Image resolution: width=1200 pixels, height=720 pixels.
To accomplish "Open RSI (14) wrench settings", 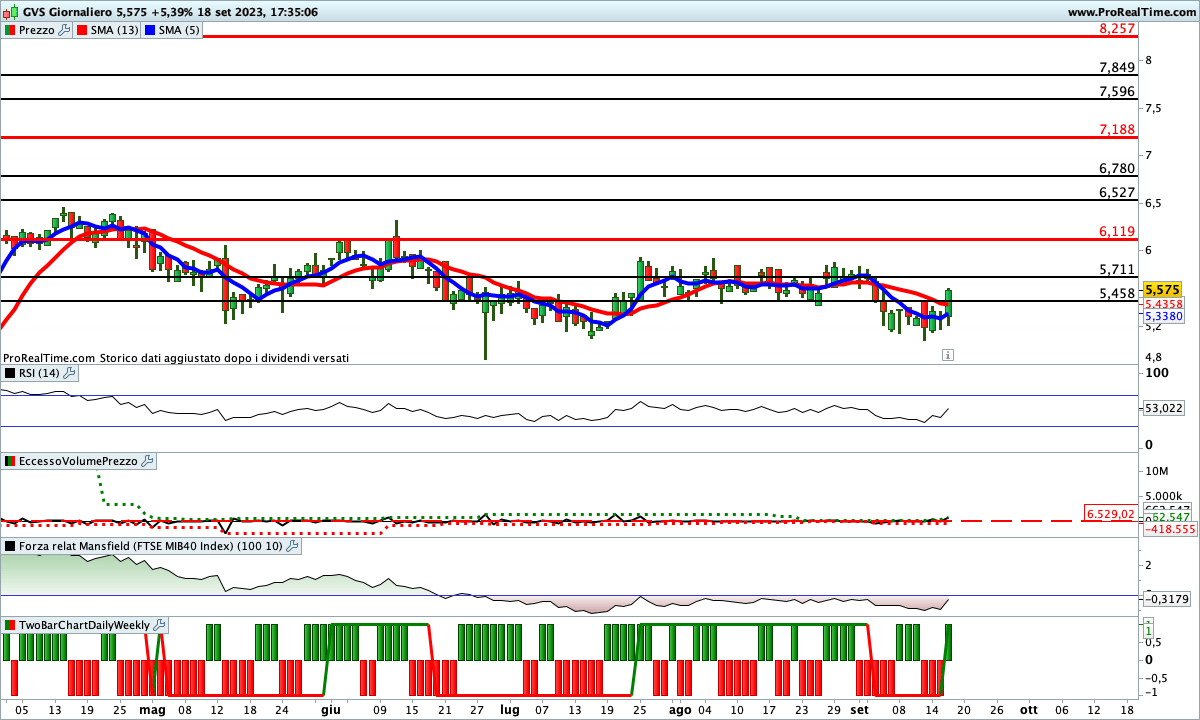I will click(x=69, y=373).
